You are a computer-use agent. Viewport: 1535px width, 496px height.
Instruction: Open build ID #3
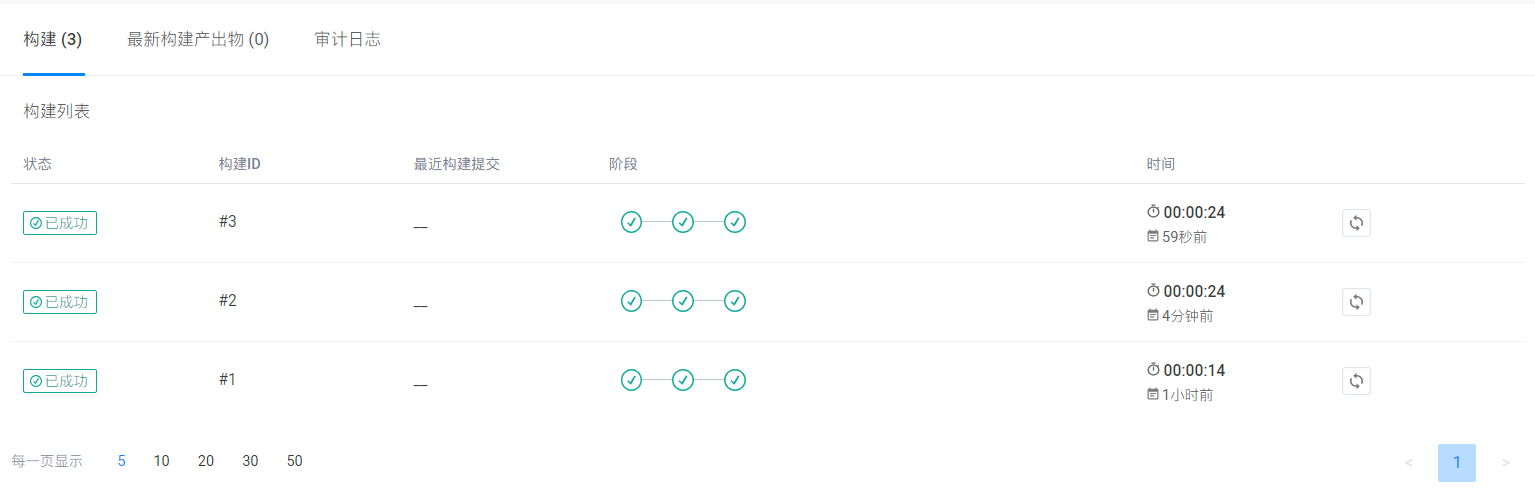[228, 221]
